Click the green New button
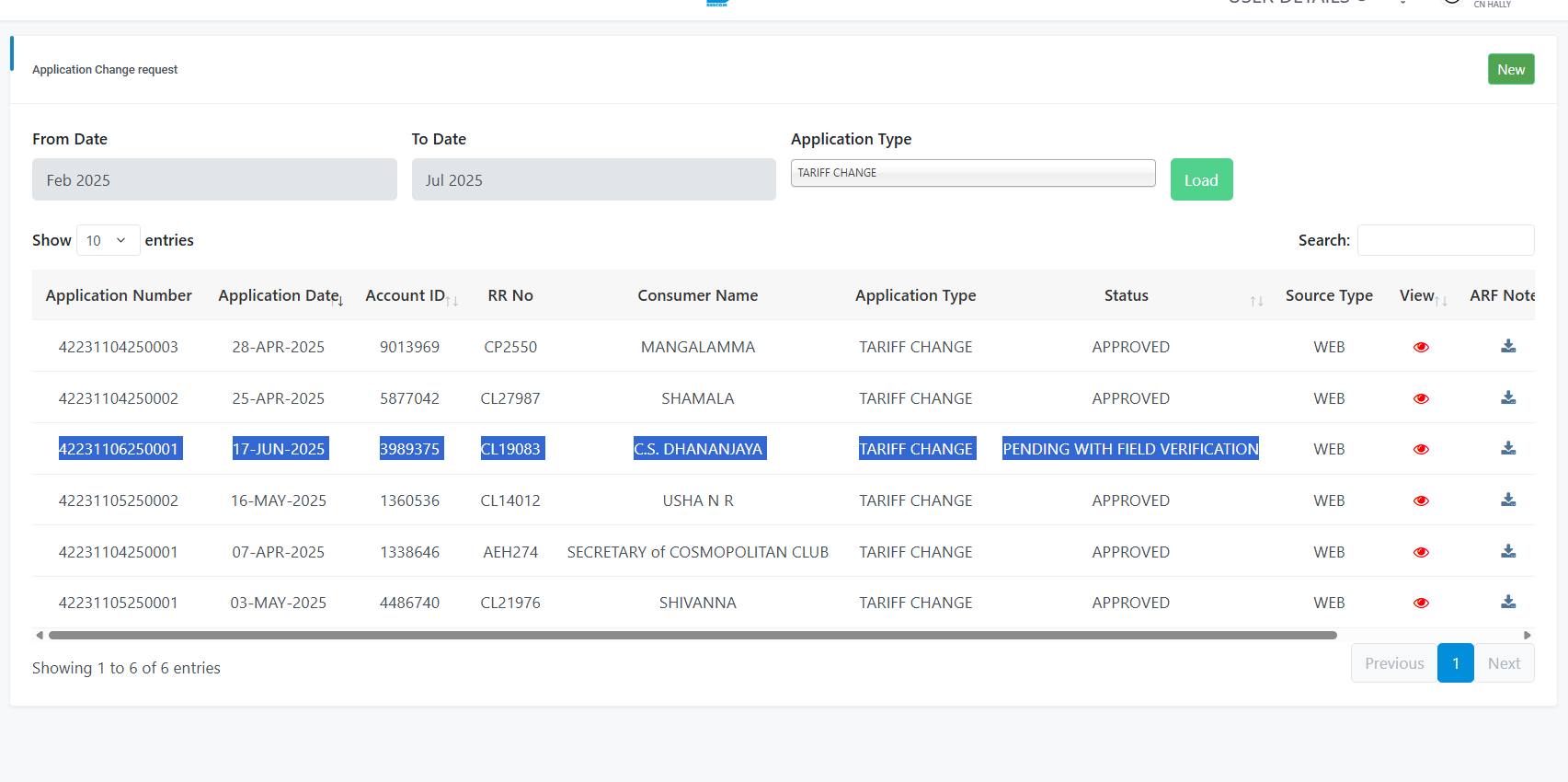1568x782 pixels. (1511, 69)
